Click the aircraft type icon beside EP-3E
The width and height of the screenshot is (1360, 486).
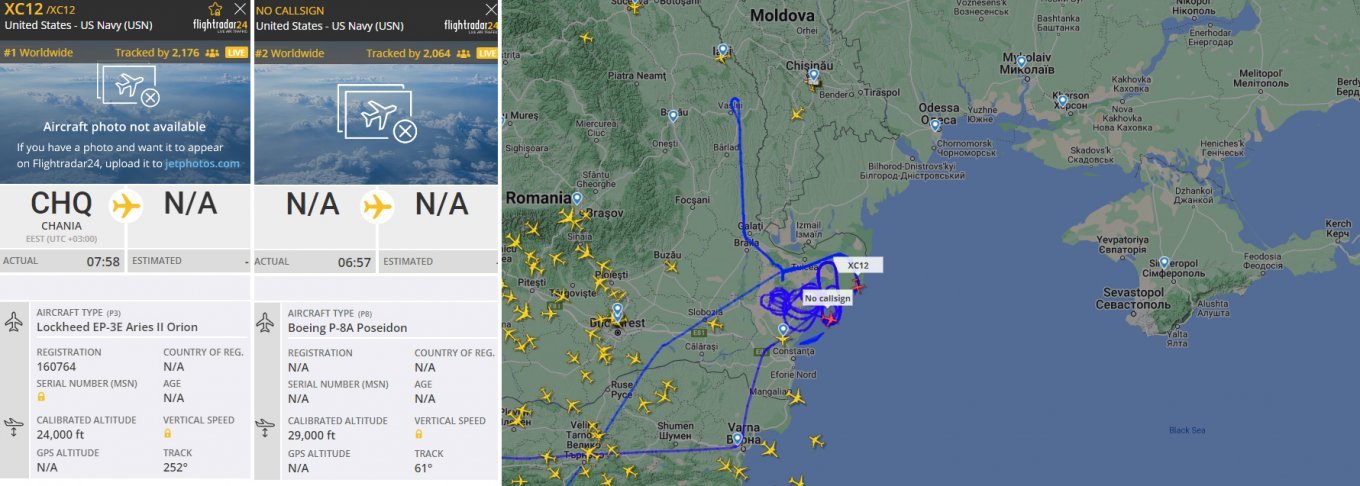tap(14, 322)
